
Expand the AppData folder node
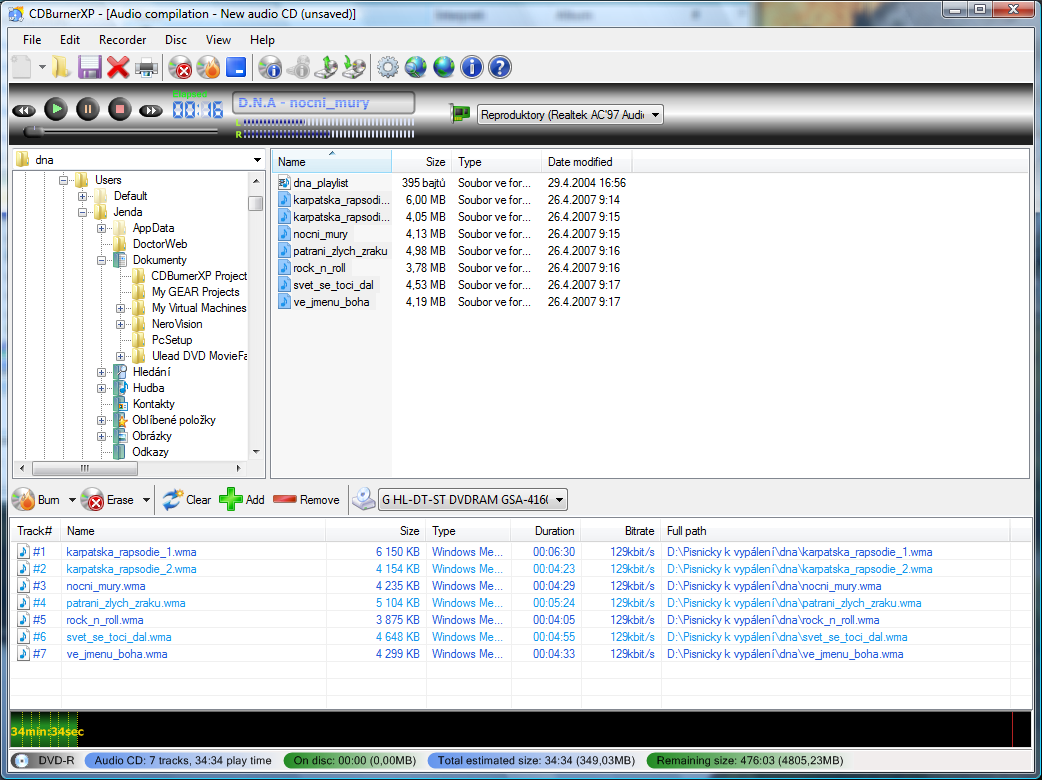(x=102, y=229)
